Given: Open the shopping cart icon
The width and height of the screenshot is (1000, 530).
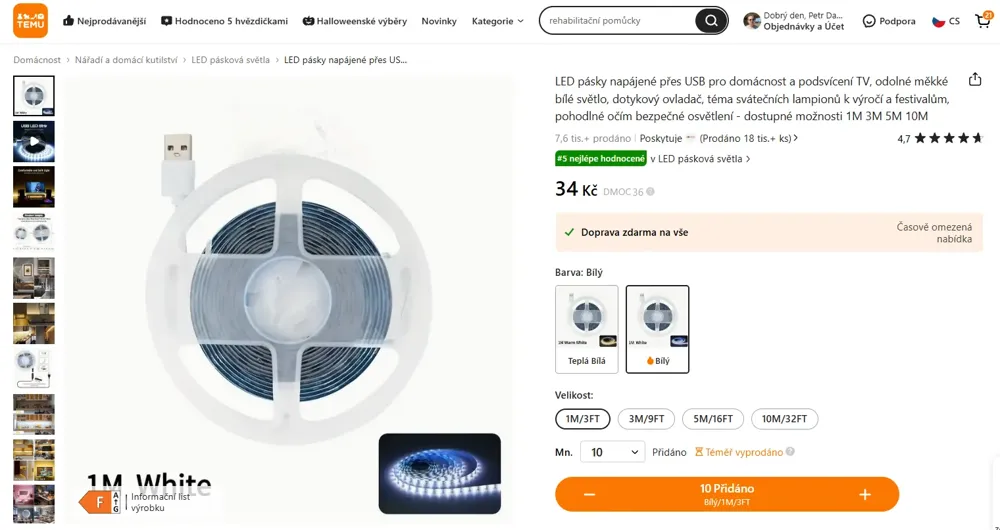Looking at the screenshot, I should pyautogui.click(x=983, y=20).
